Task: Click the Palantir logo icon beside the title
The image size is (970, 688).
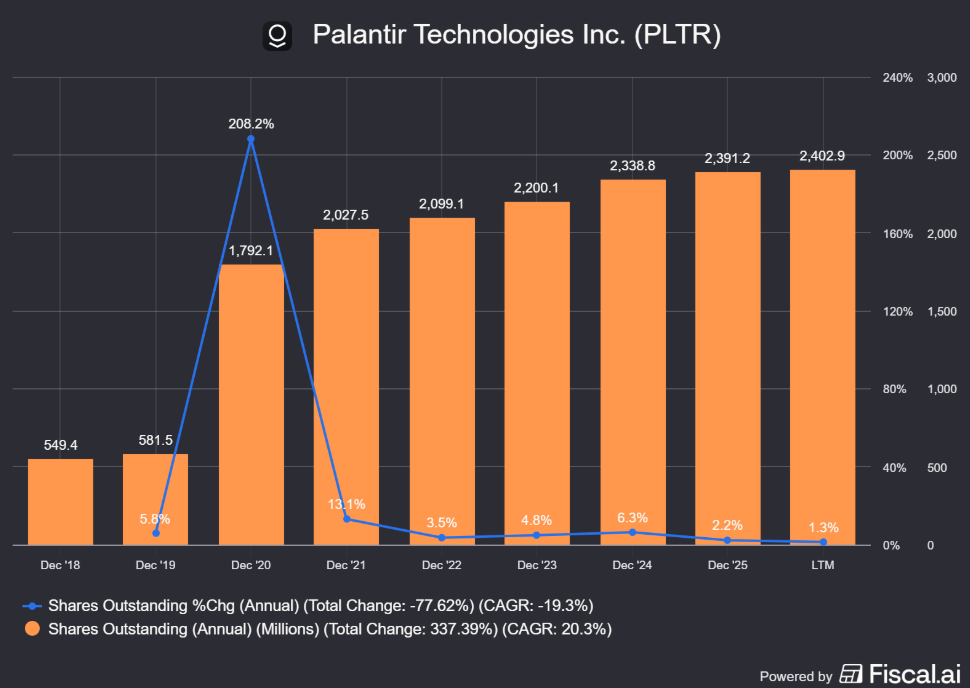Action: (x=277, y=35)
